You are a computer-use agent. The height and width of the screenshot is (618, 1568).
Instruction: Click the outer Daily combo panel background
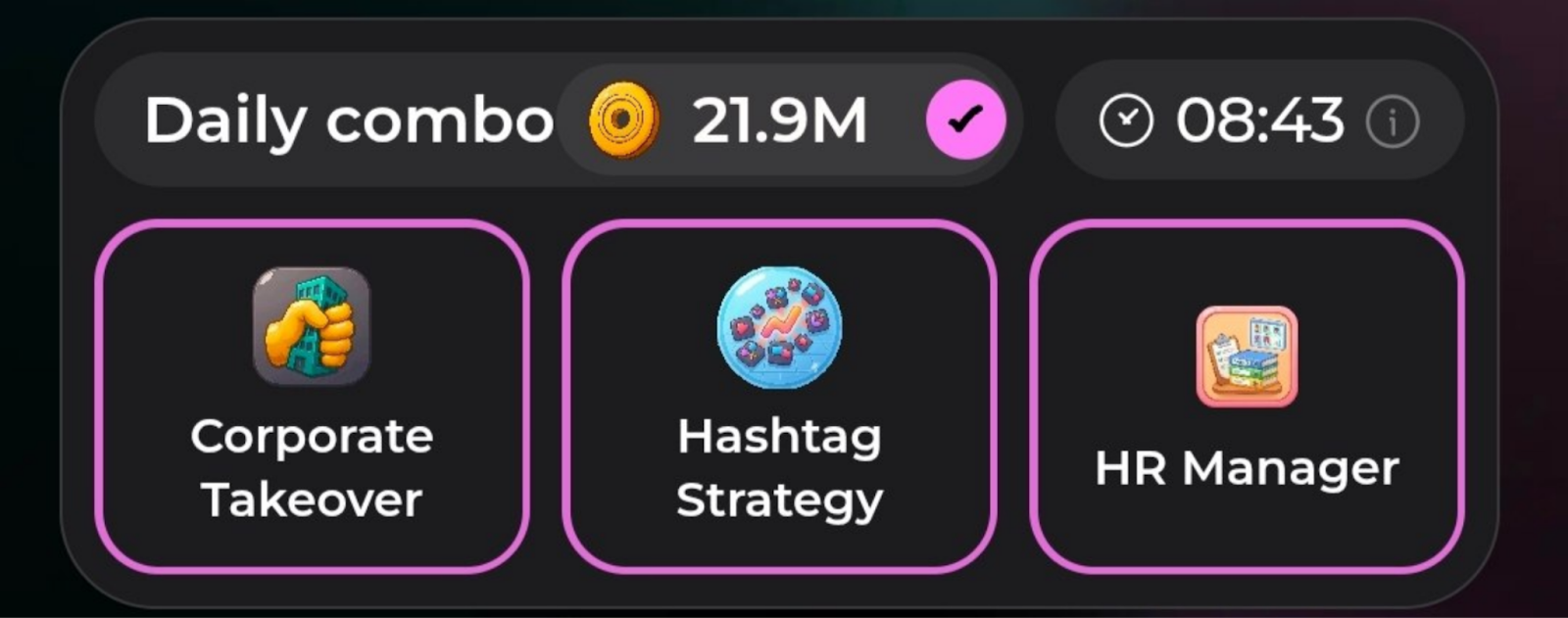coord(779,313)
